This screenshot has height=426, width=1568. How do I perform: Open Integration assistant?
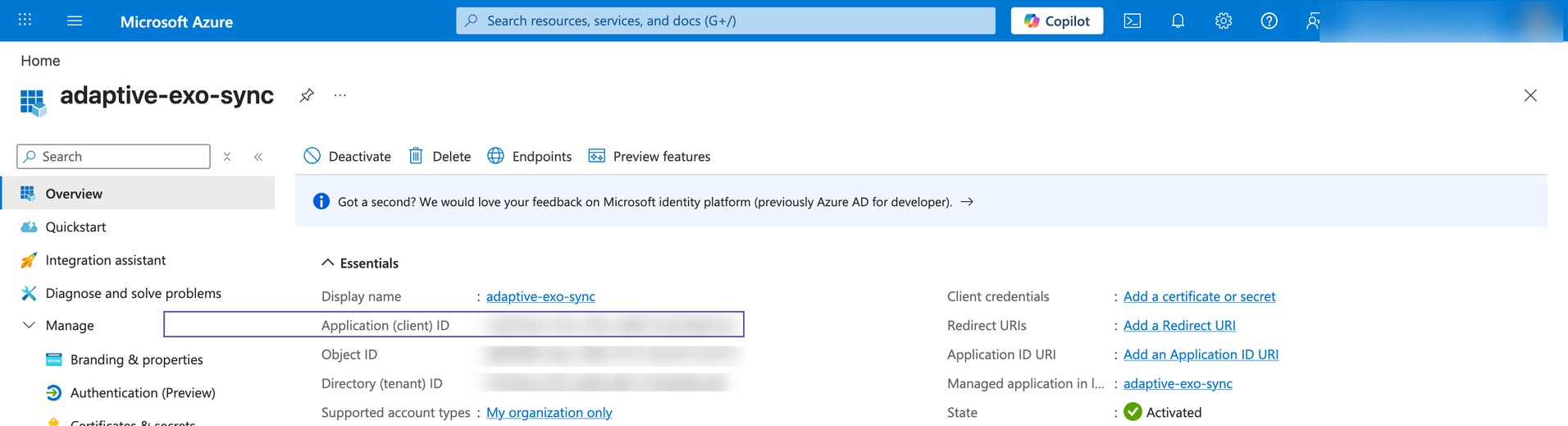(x=106, y=260)
